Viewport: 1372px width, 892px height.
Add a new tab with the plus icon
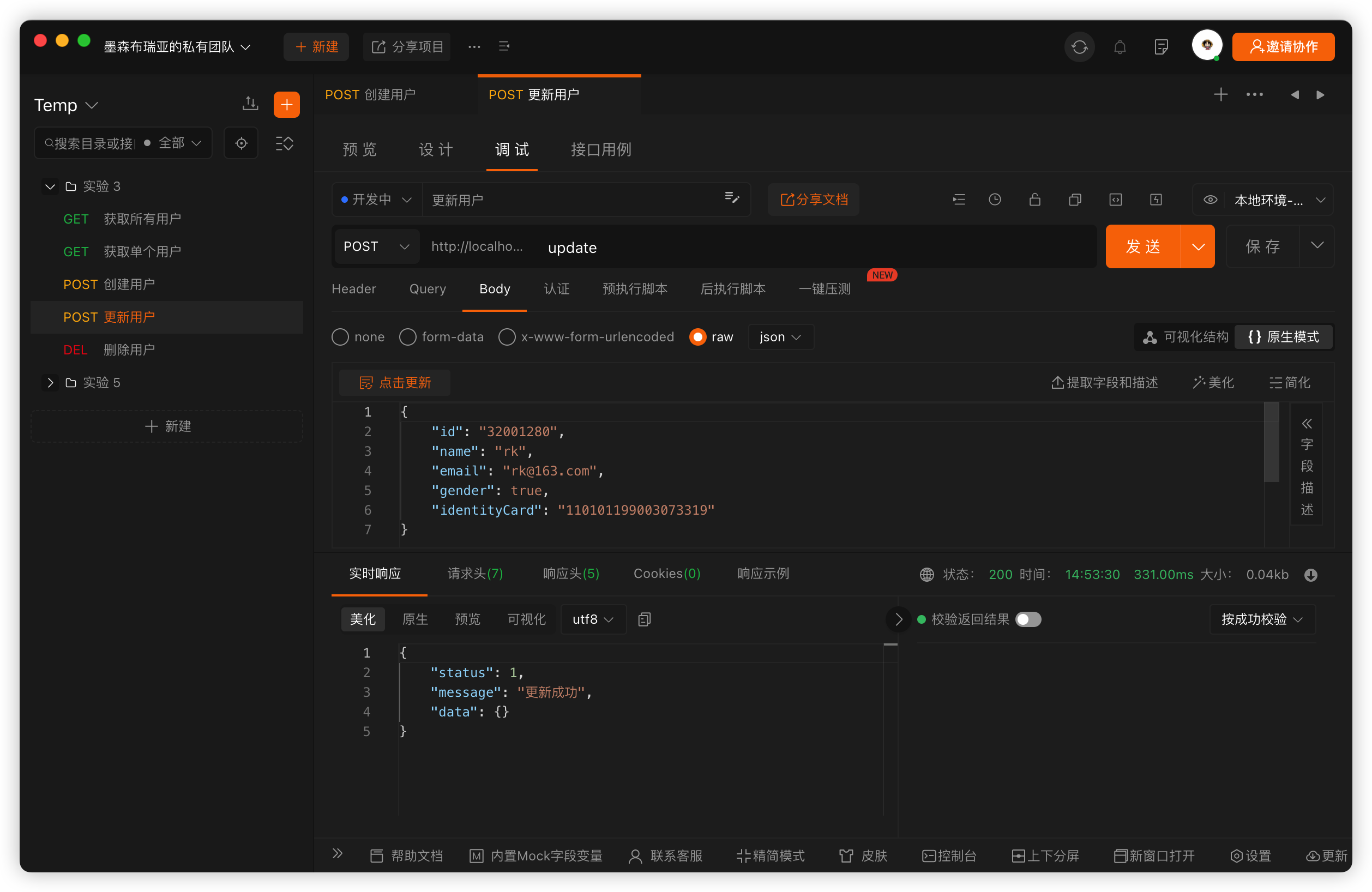tap(1220, 94)
